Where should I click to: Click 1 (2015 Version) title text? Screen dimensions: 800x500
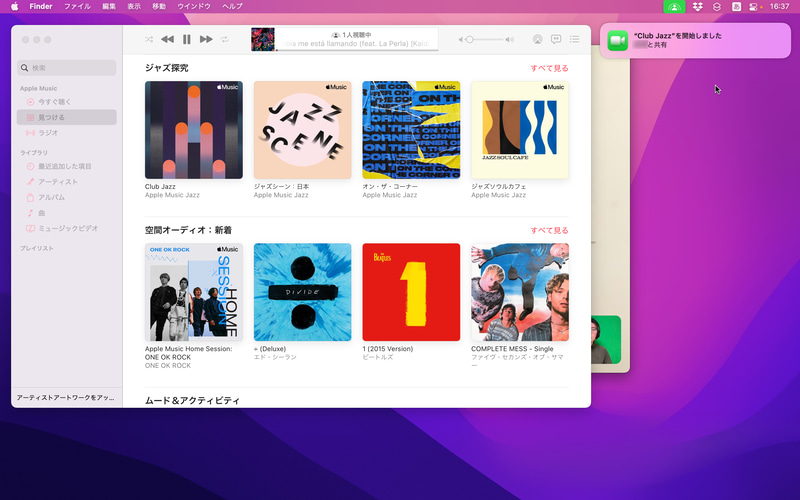388,349
